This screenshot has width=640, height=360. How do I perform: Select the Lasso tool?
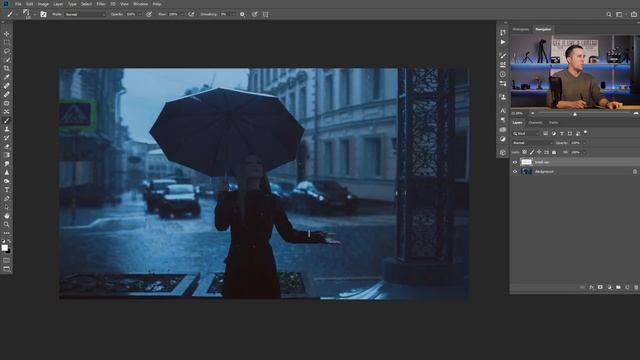(7, 51)
